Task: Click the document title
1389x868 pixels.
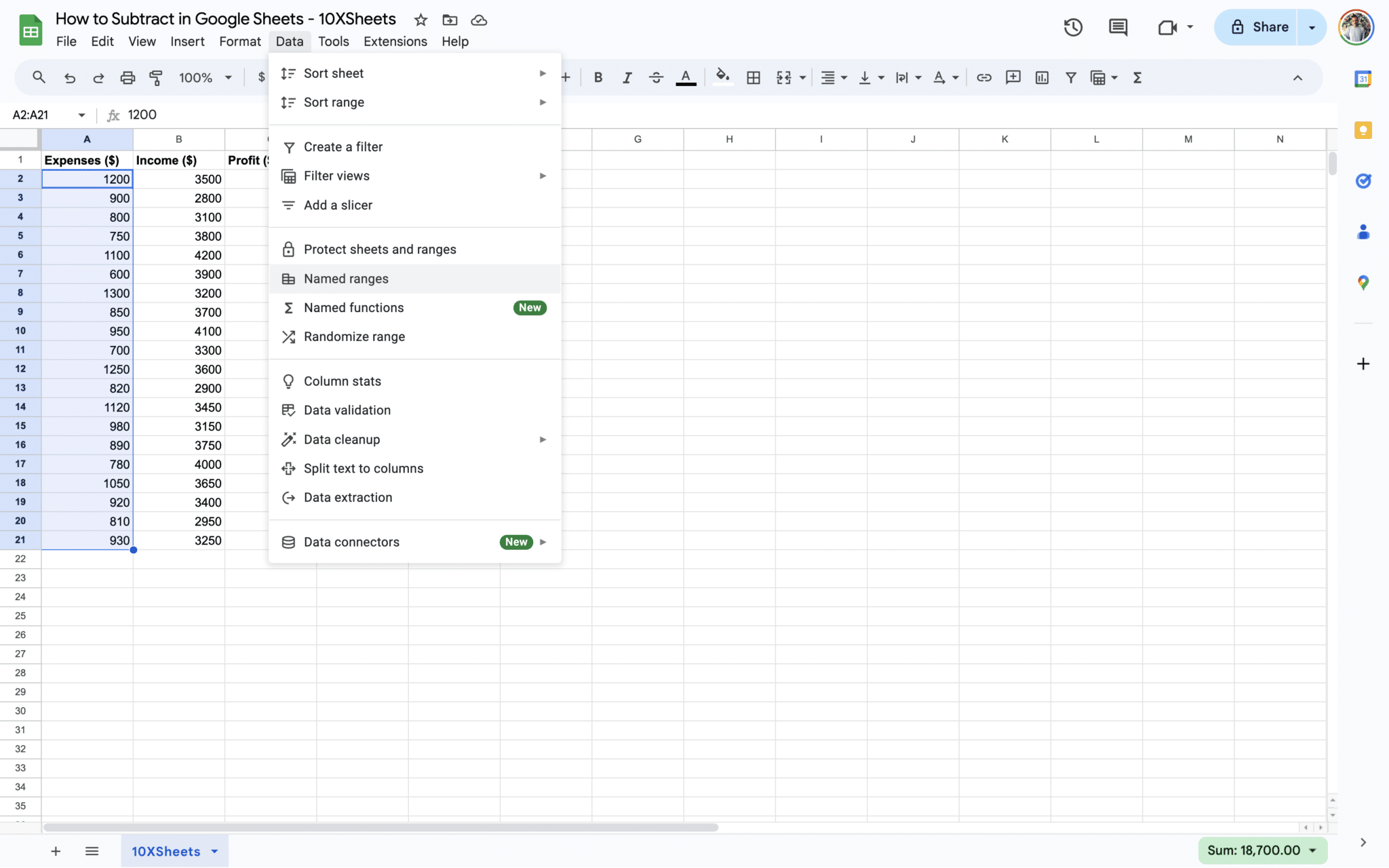Action: [x=226, y=19]
